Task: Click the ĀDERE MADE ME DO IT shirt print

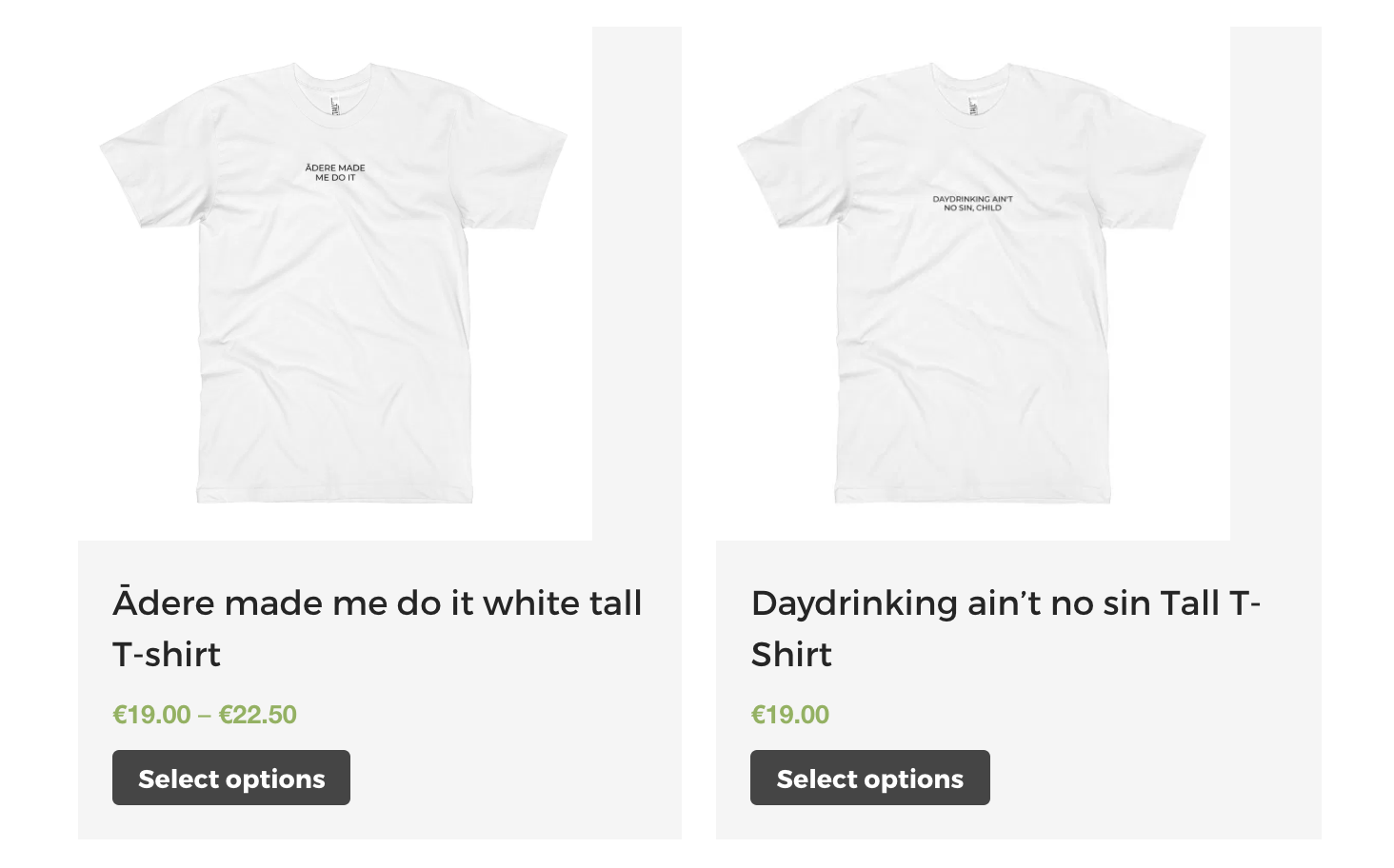Action: (335, 172)
